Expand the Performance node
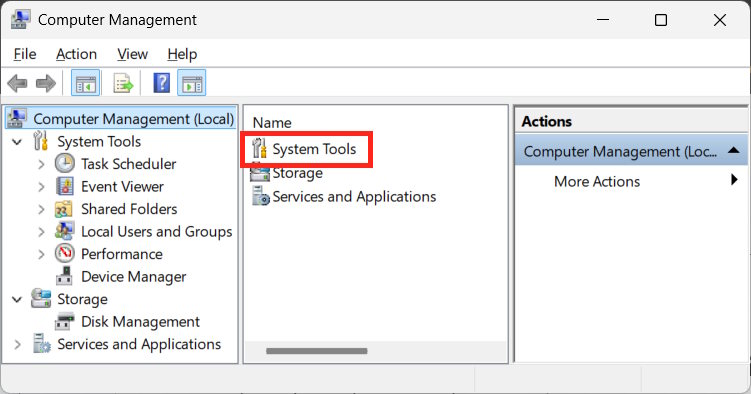 pos(41,254)
